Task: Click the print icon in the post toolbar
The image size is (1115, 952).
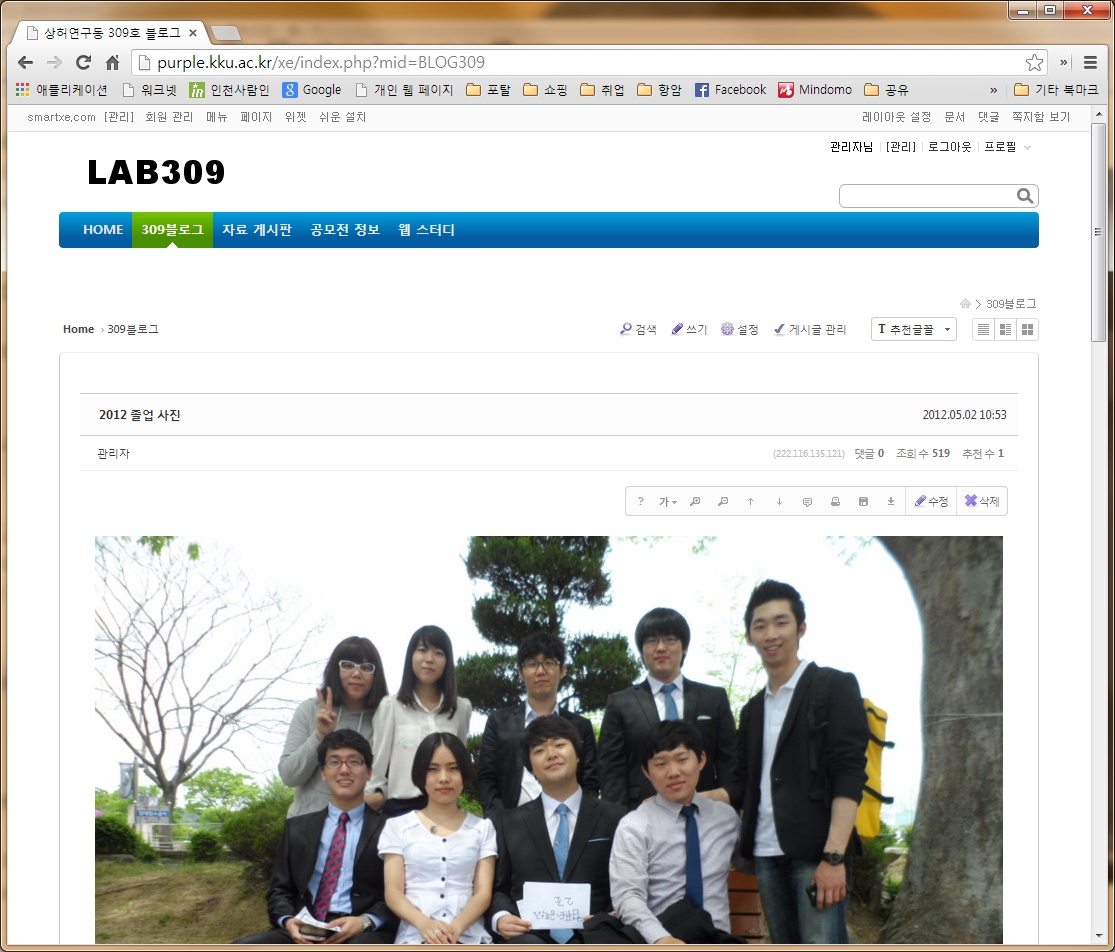Action: pos(835,502)
